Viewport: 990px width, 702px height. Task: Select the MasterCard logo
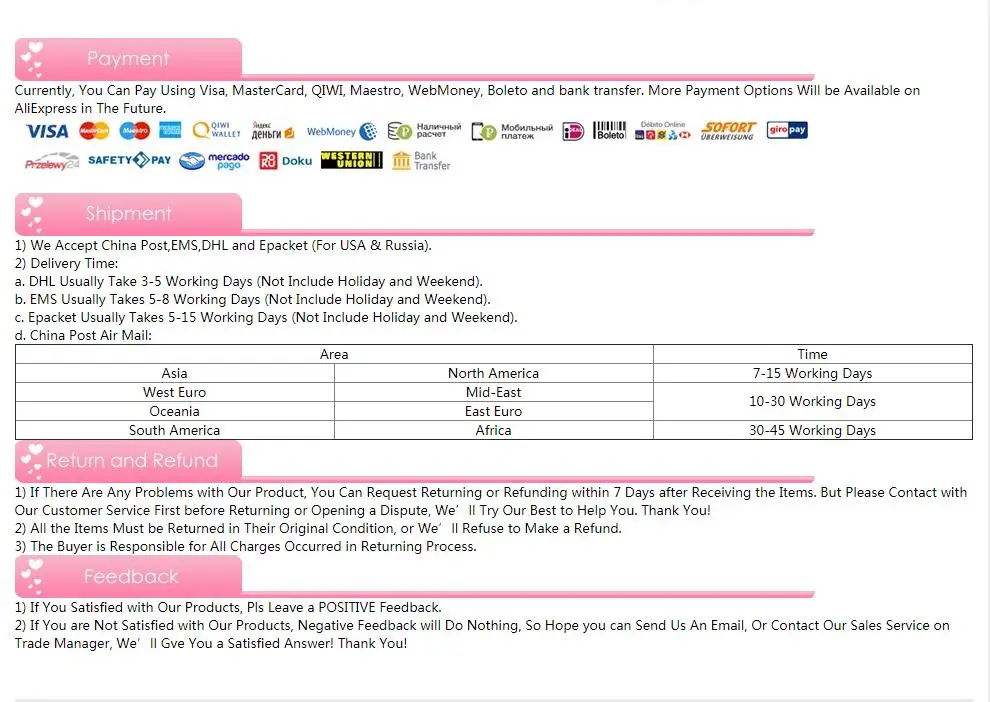tap(94, 131)
